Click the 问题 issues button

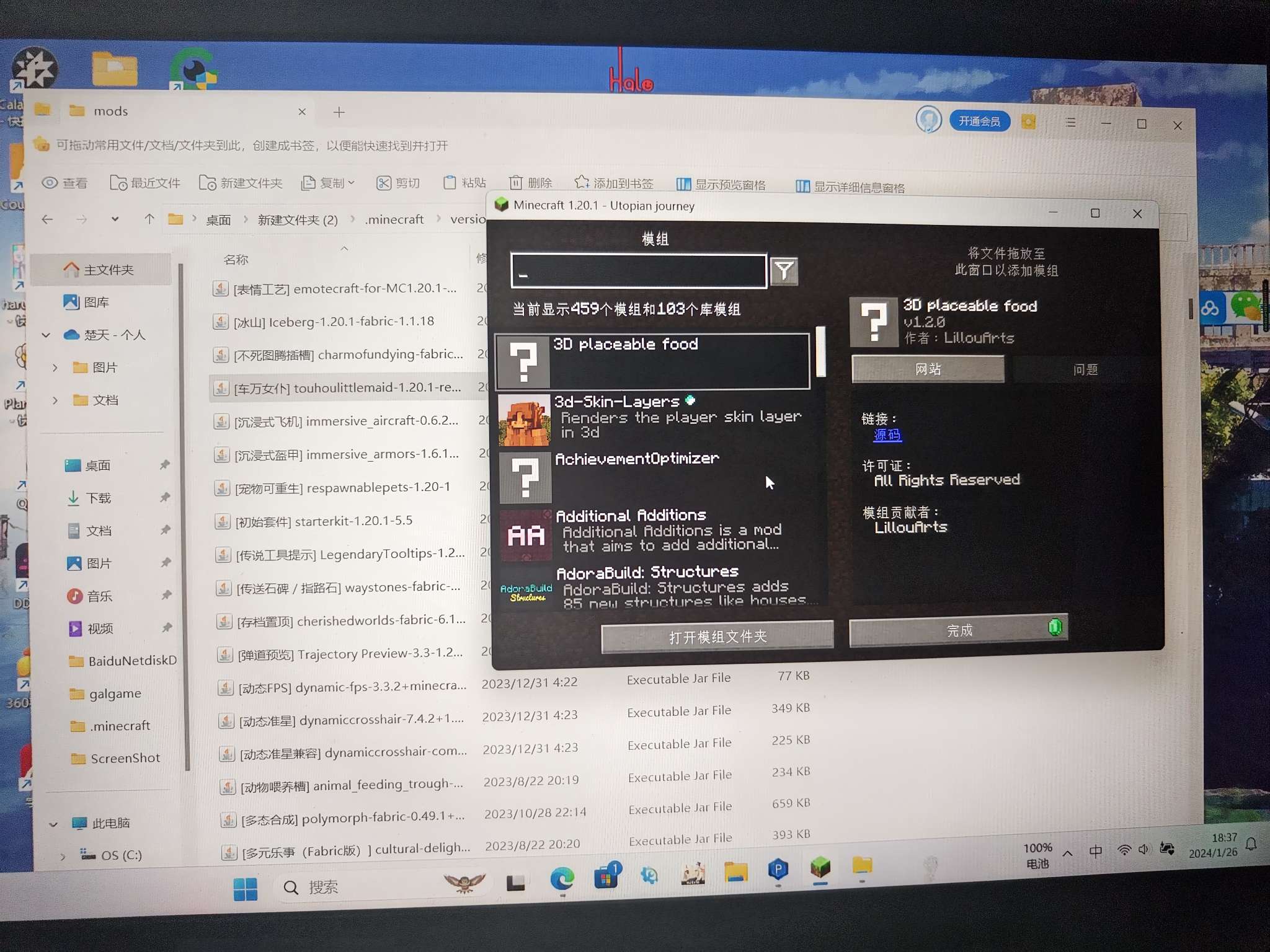pyautogui.click(x=1085, y=369)
